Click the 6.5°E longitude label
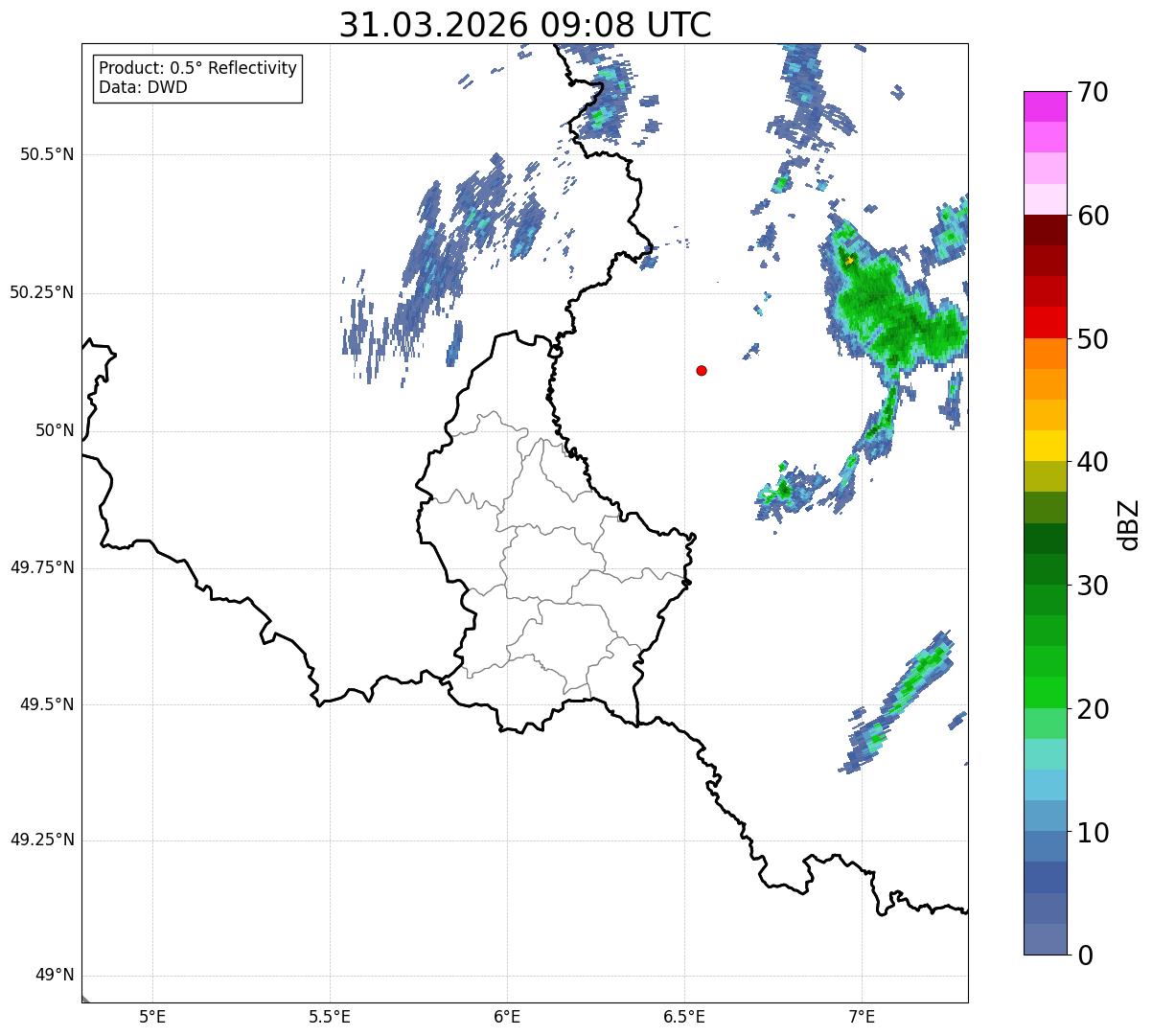 [x=684, y=1017]
